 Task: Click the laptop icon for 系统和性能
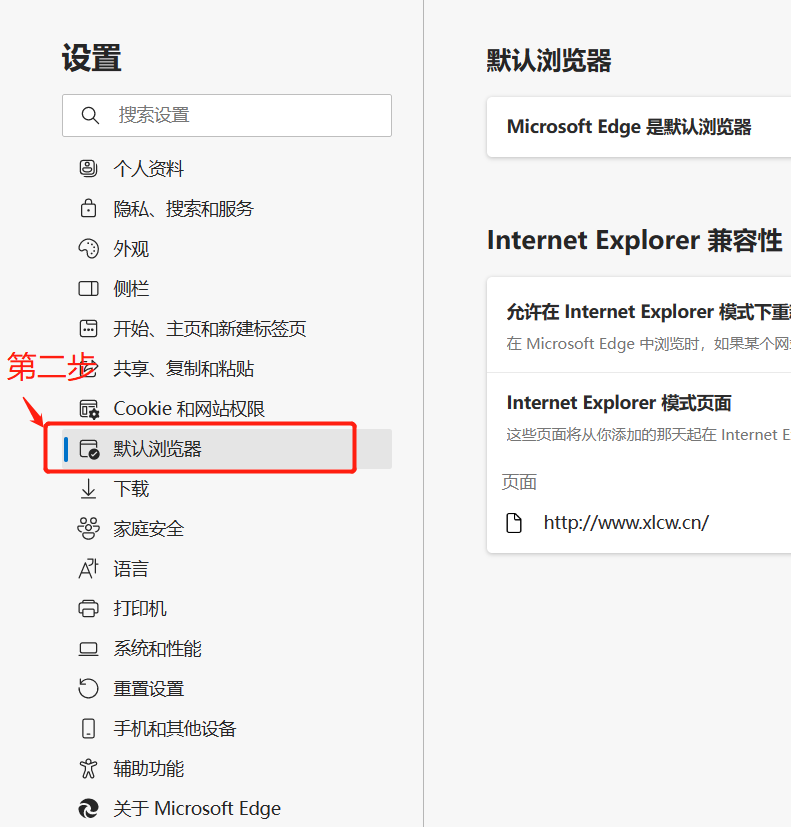coord(88,649)
